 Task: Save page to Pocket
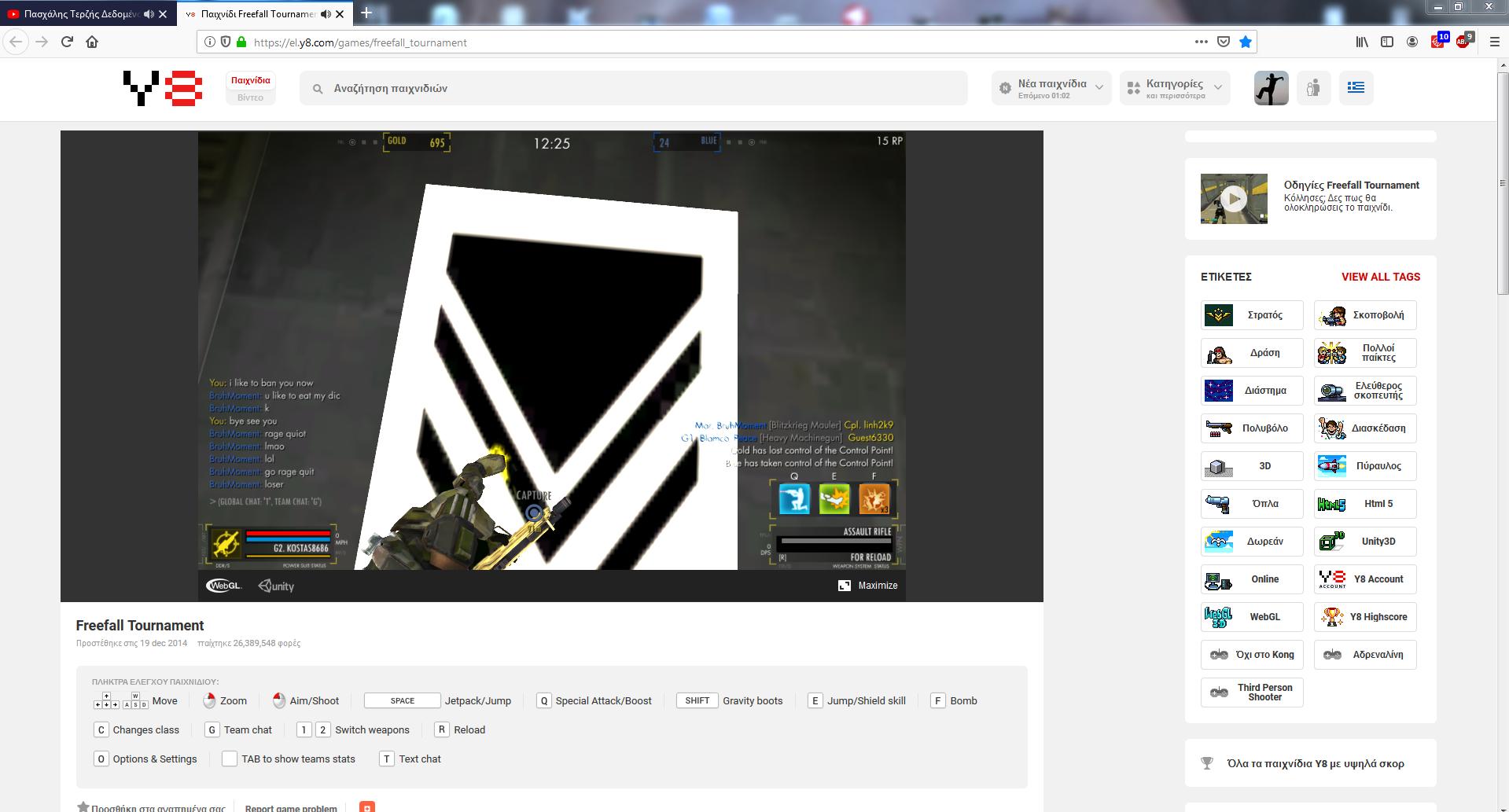[1224, 42]
